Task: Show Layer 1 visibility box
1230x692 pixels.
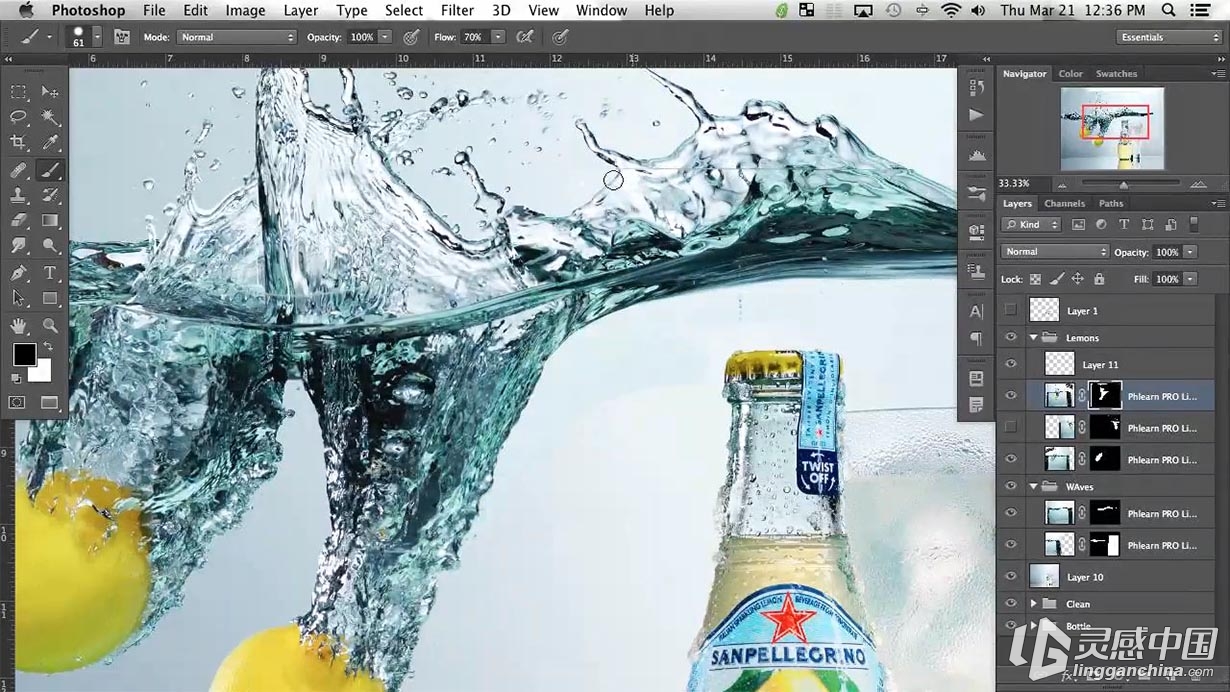Action: [1011, 311]
